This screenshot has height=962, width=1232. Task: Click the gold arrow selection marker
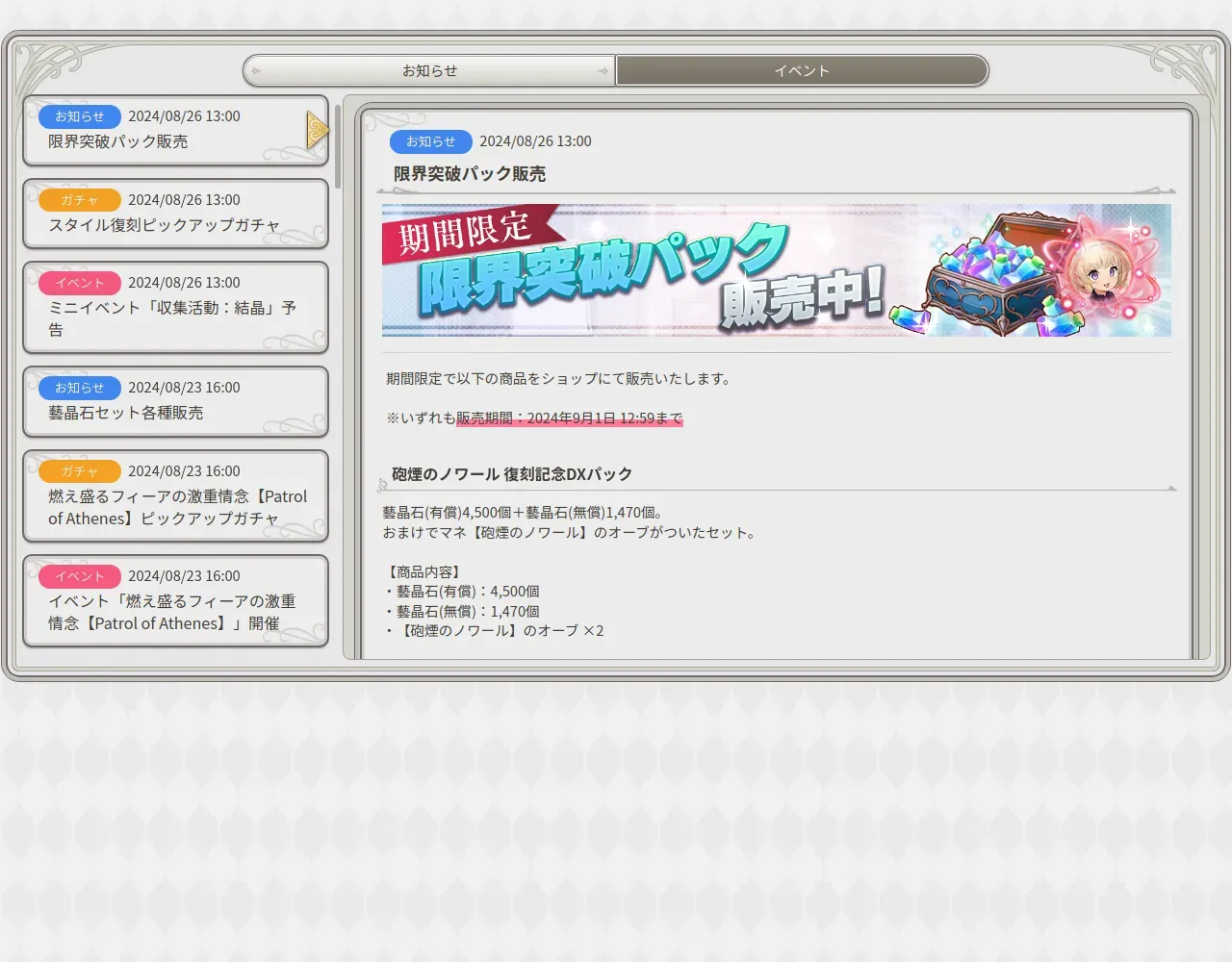tap(319, 130)
